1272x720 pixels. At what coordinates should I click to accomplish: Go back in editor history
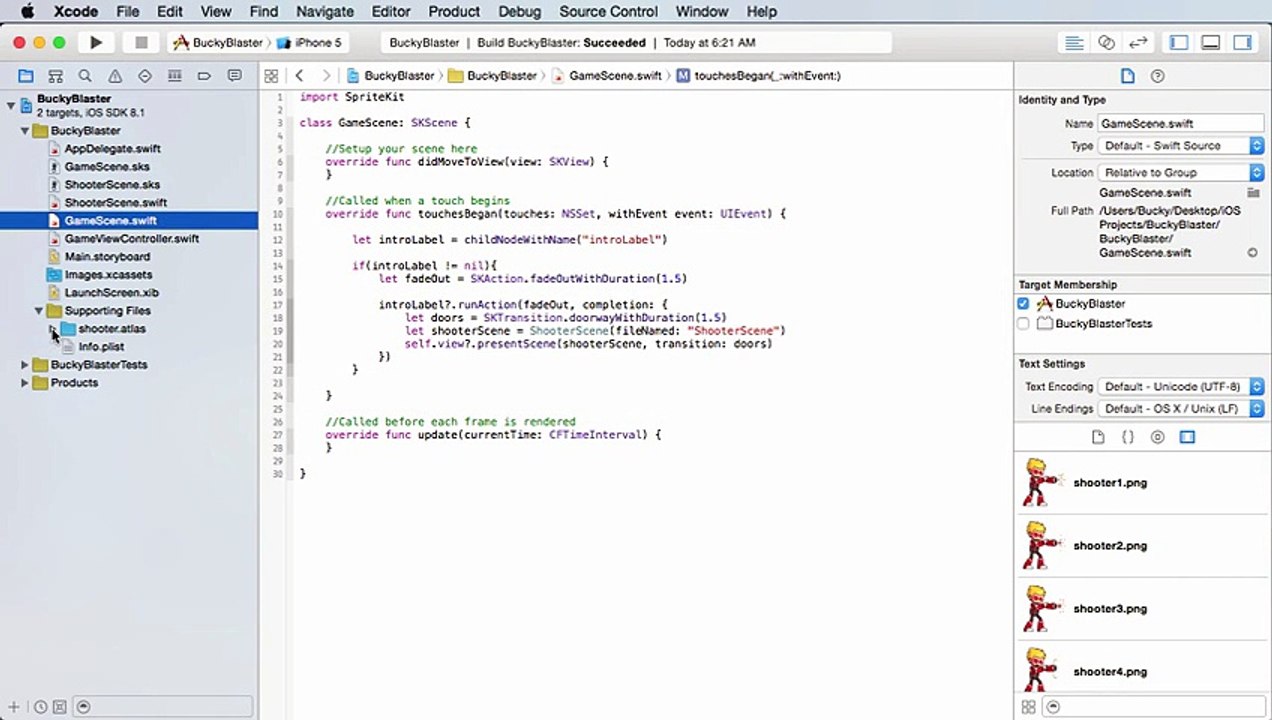(299, 76)
